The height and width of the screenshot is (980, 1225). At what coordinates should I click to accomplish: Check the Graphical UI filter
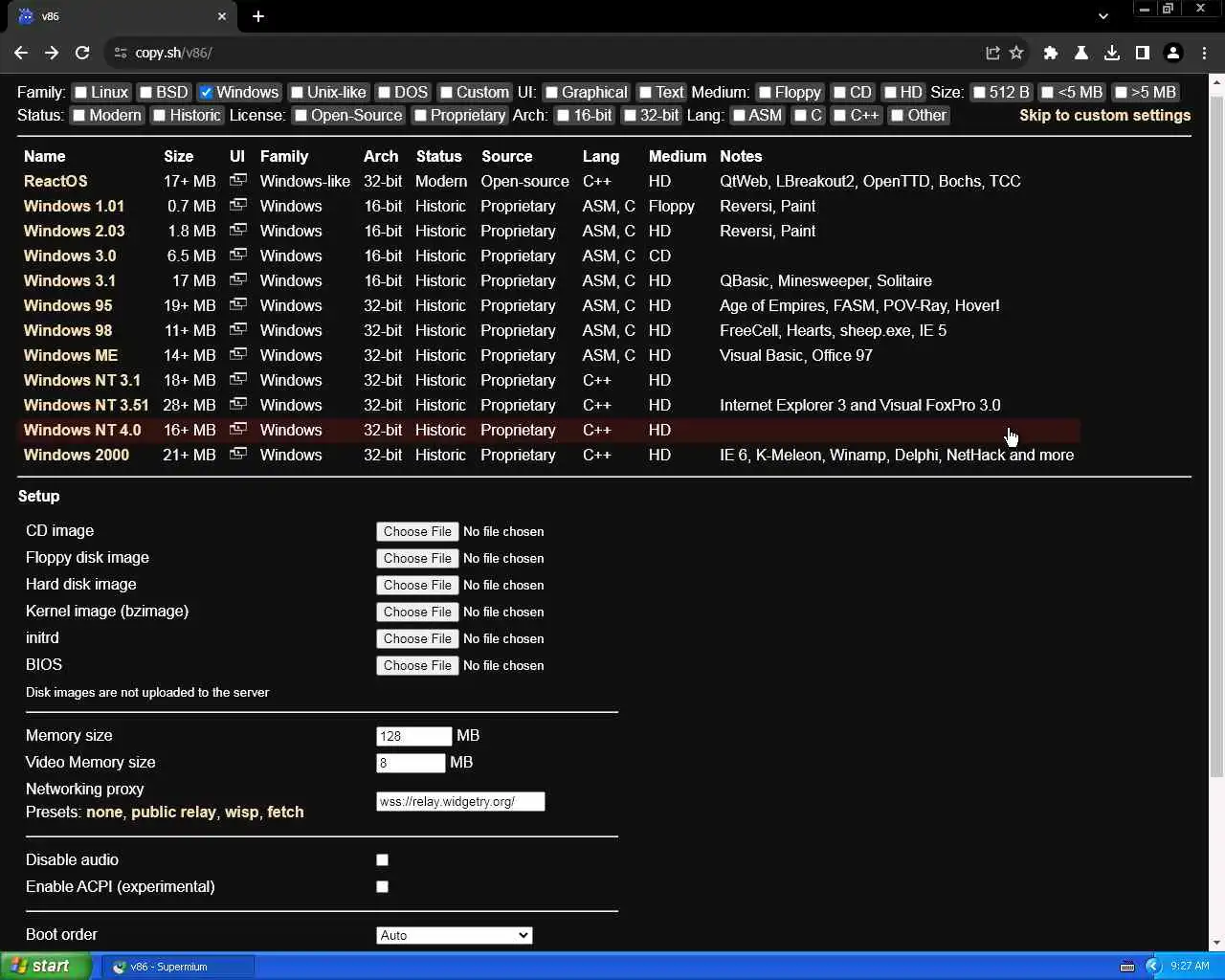click(551, 93)
